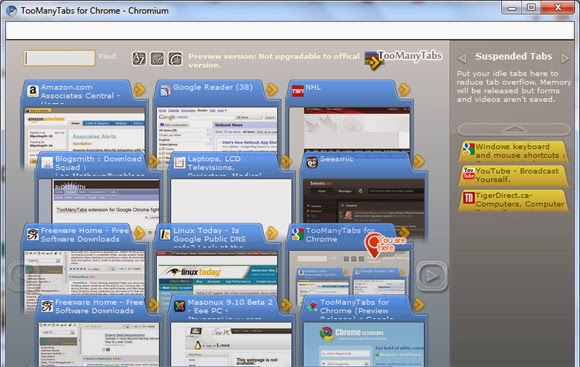Restore the suspended TigerDirect.ca tab
The width and height of the screenshot is (580, 367).
[513, 200]
